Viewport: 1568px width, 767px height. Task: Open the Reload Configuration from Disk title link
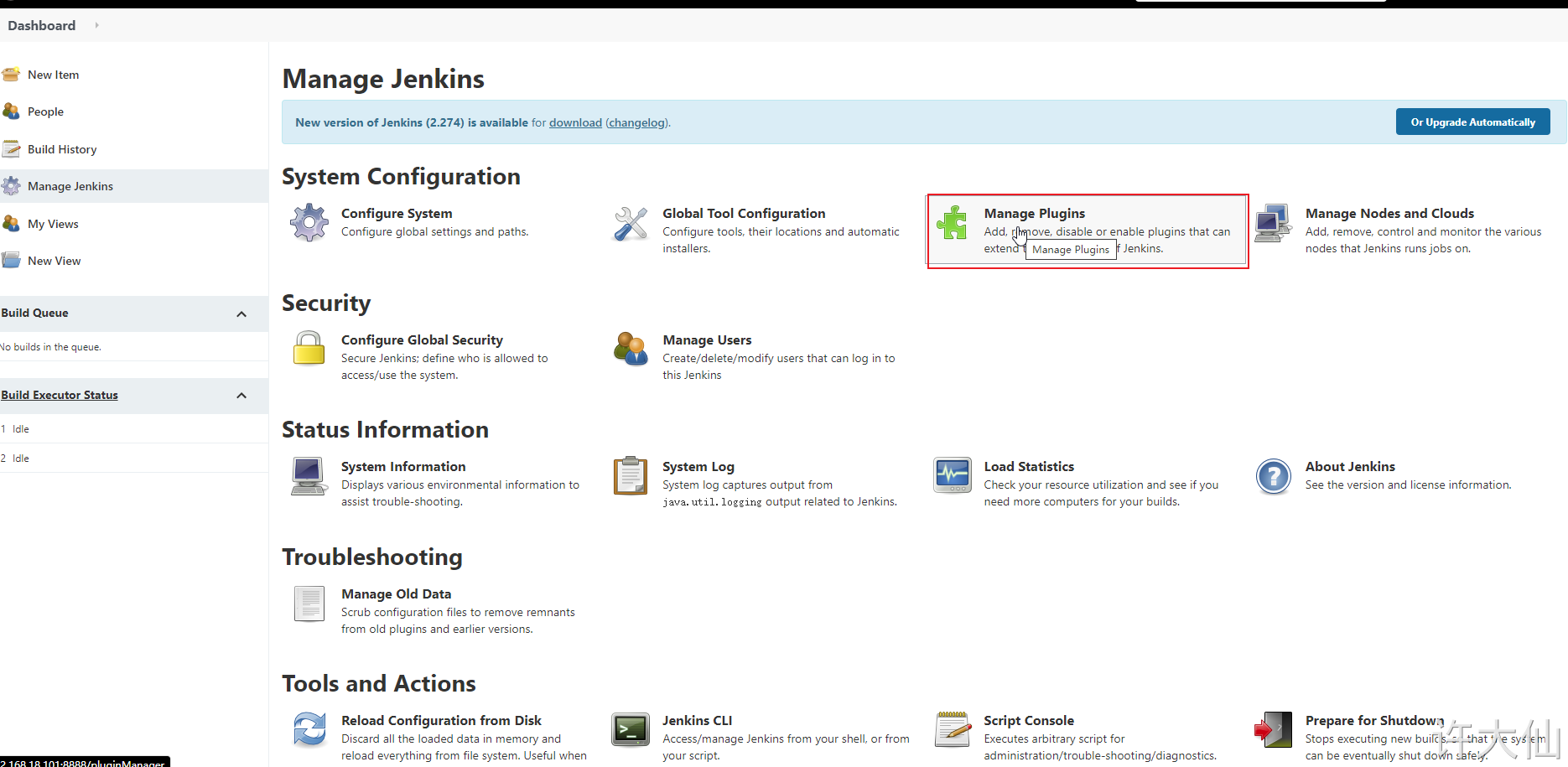[x=441, y=721]
